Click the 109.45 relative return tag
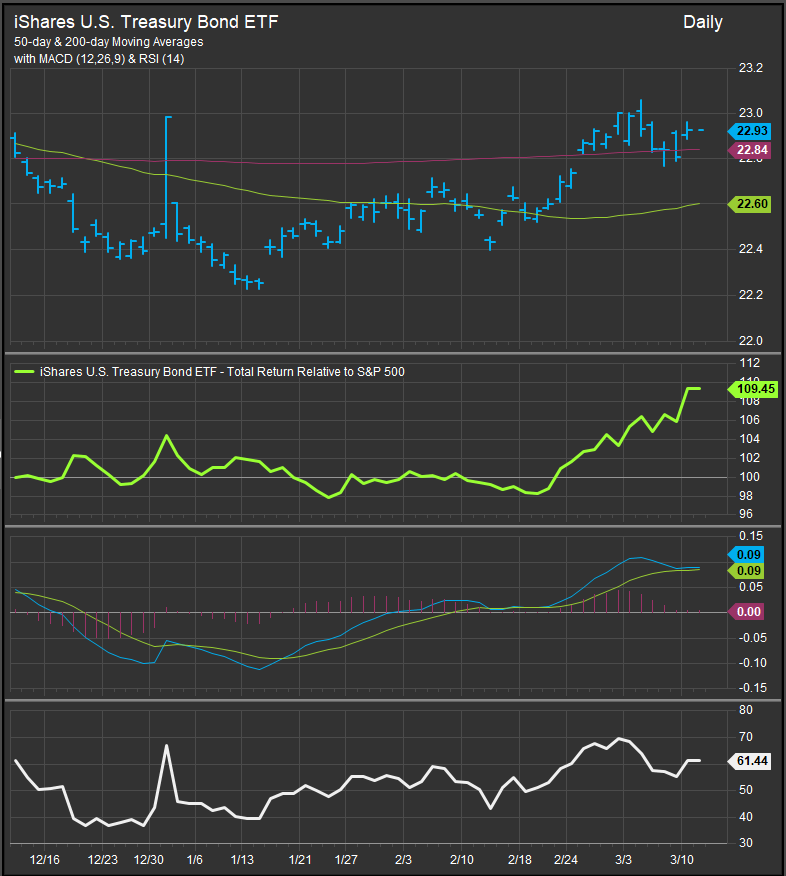 [753, 389]
